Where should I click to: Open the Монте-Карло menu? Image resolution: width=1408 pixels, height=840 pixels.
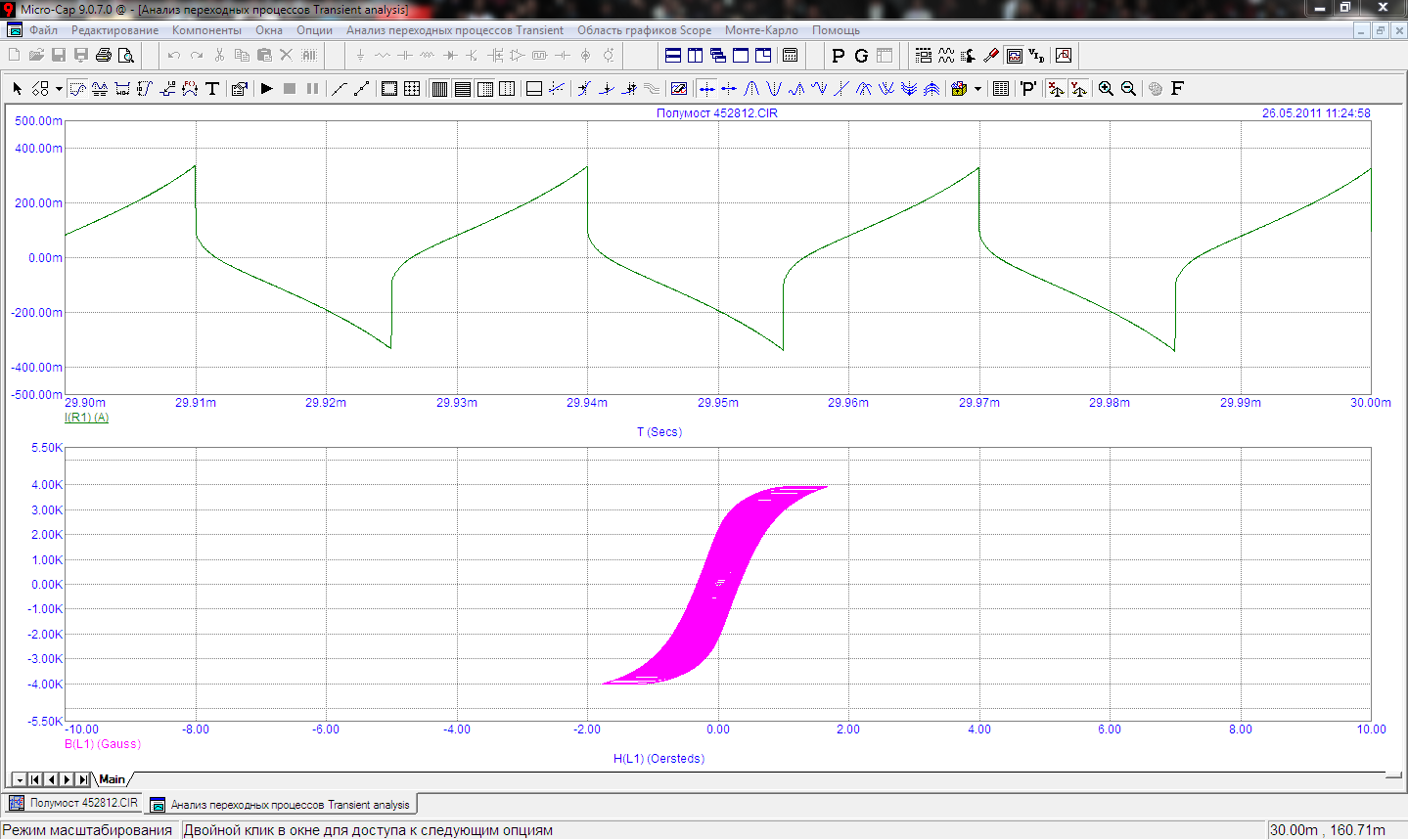tap(761, 30)
